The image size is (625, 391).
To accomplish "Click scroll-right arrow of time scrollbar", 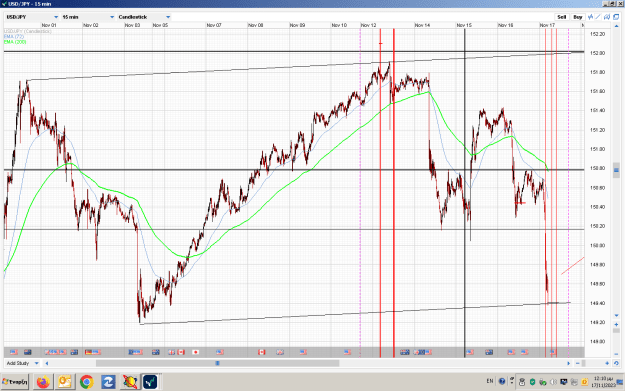I will pyautogui.click(x=569, y=363).
